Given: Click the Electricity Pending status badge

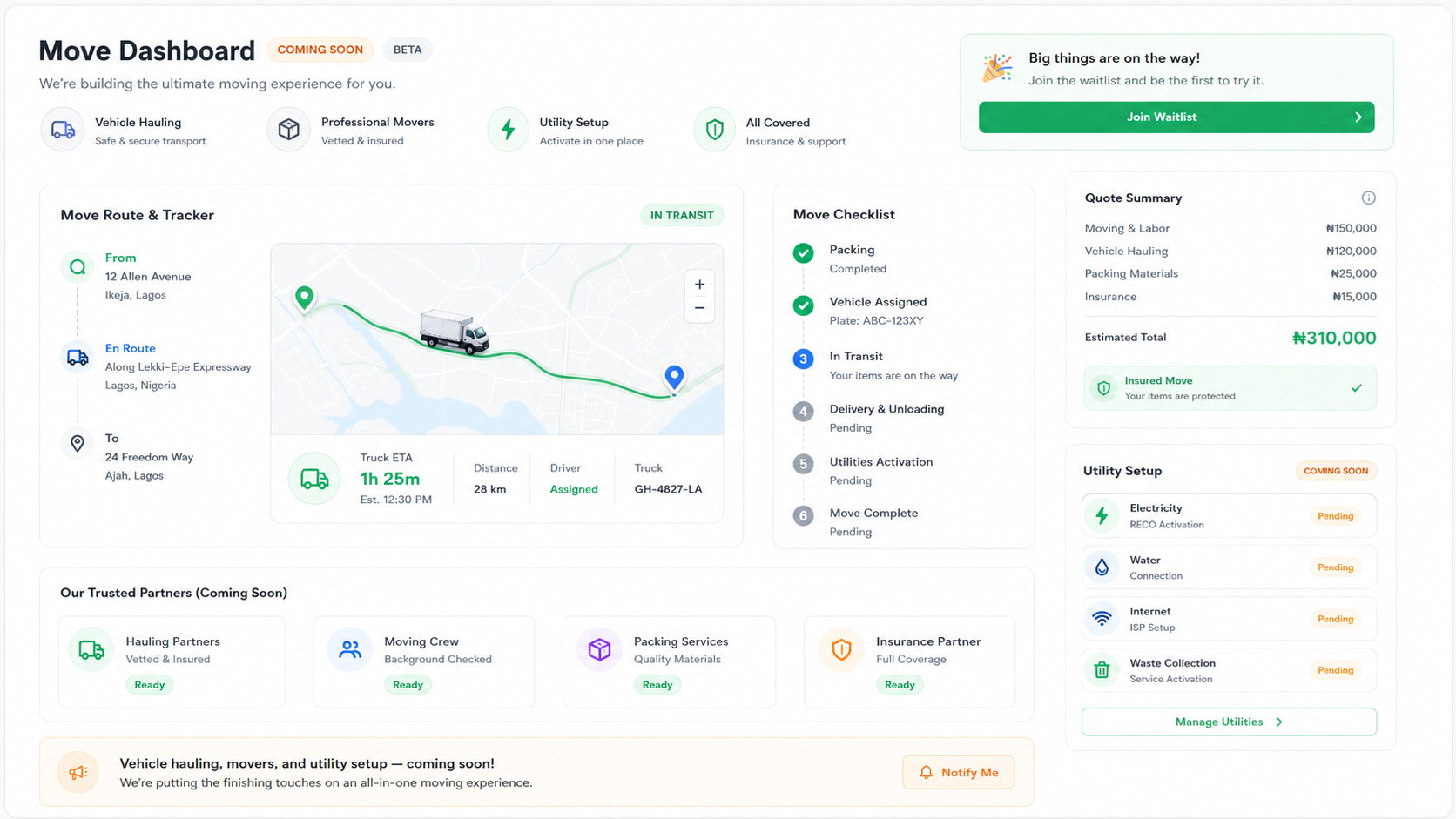Looking at the screenshot, I should [1335, 516].
